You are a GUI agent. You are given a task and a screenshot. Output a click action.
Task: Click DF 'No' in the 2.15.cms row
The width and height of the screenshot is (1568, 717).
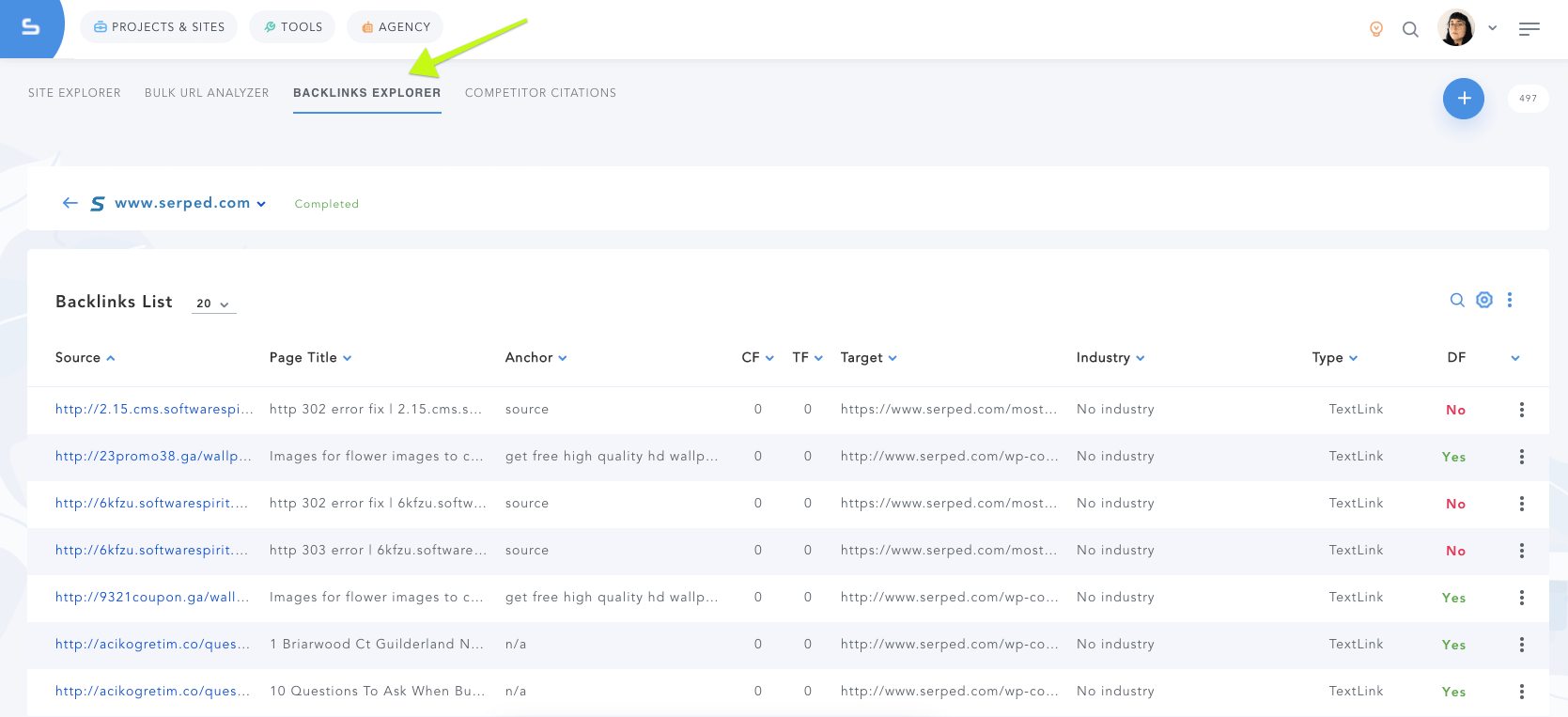pyautogui.click(x=1456, y=411)
